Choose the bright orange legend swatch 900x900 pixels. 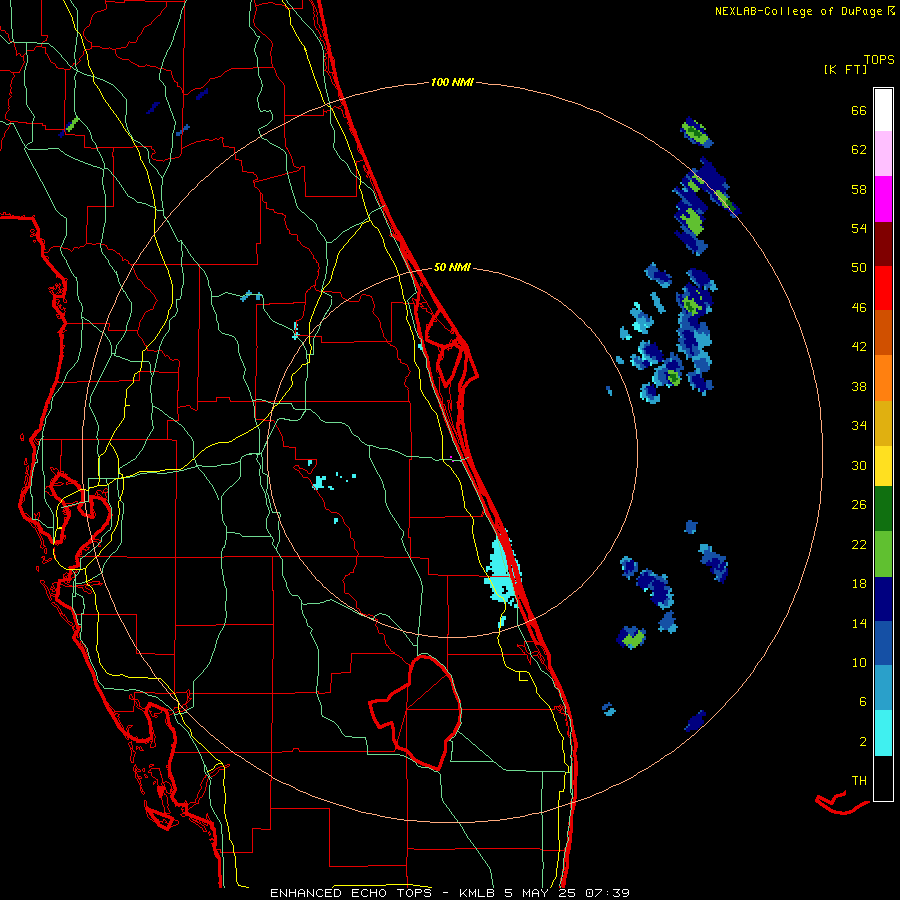click(x=883, y=378)
